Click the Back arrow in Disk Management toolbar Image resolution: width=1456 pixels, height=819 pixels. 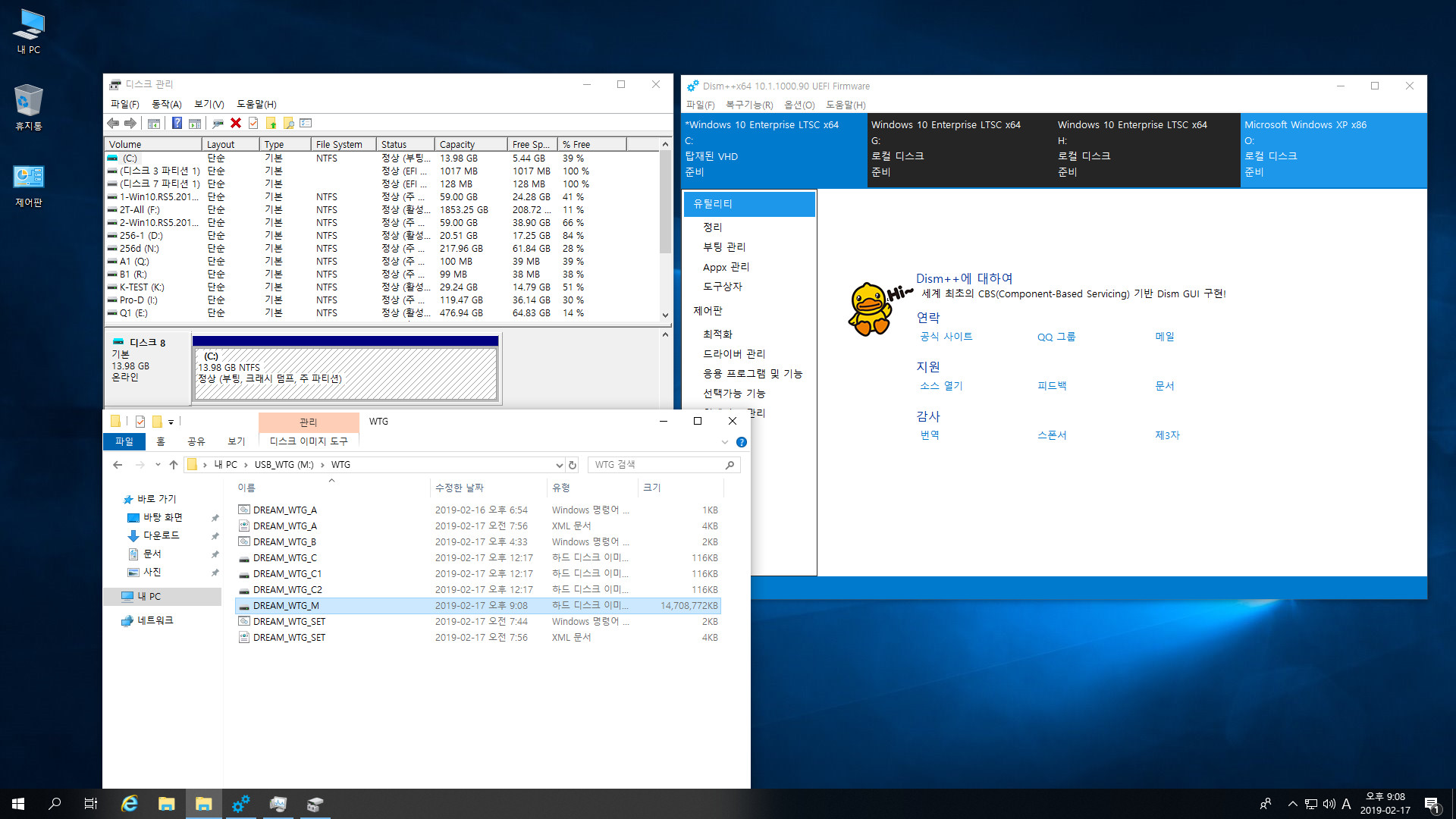pyautogui.click(x=114, y=124)
